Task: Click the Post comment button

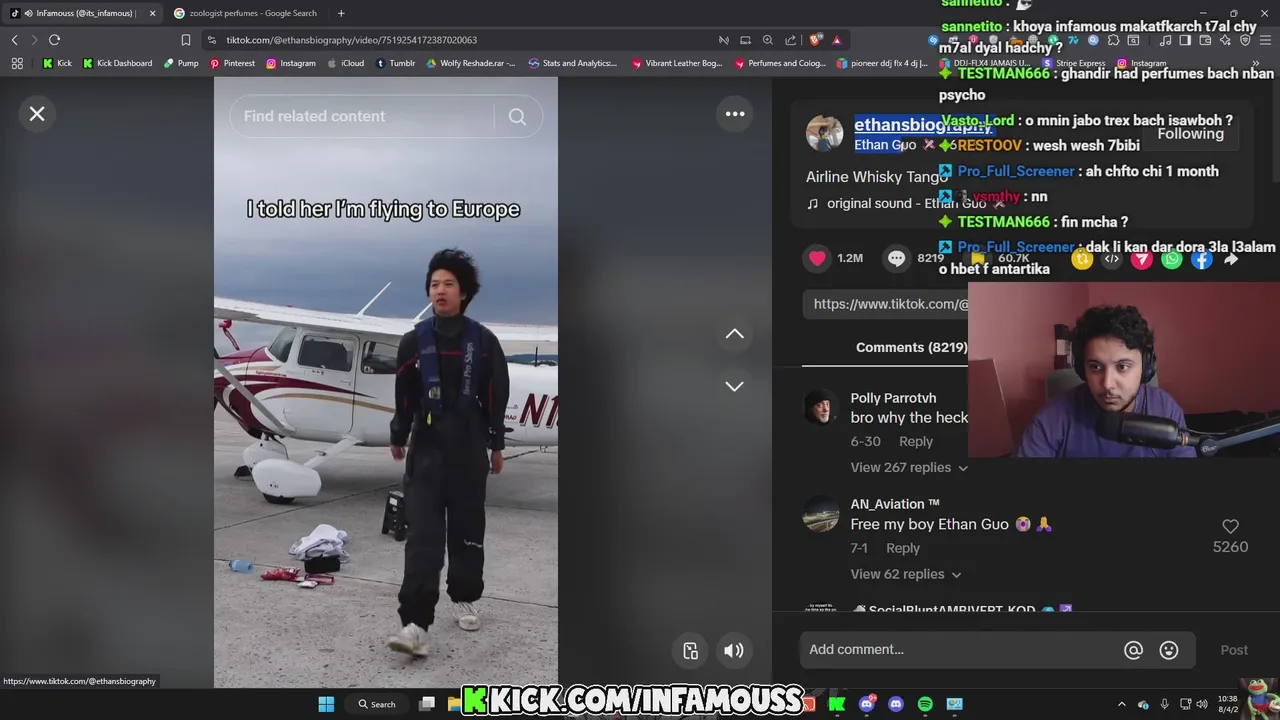Action: (x=1234, y=650)
